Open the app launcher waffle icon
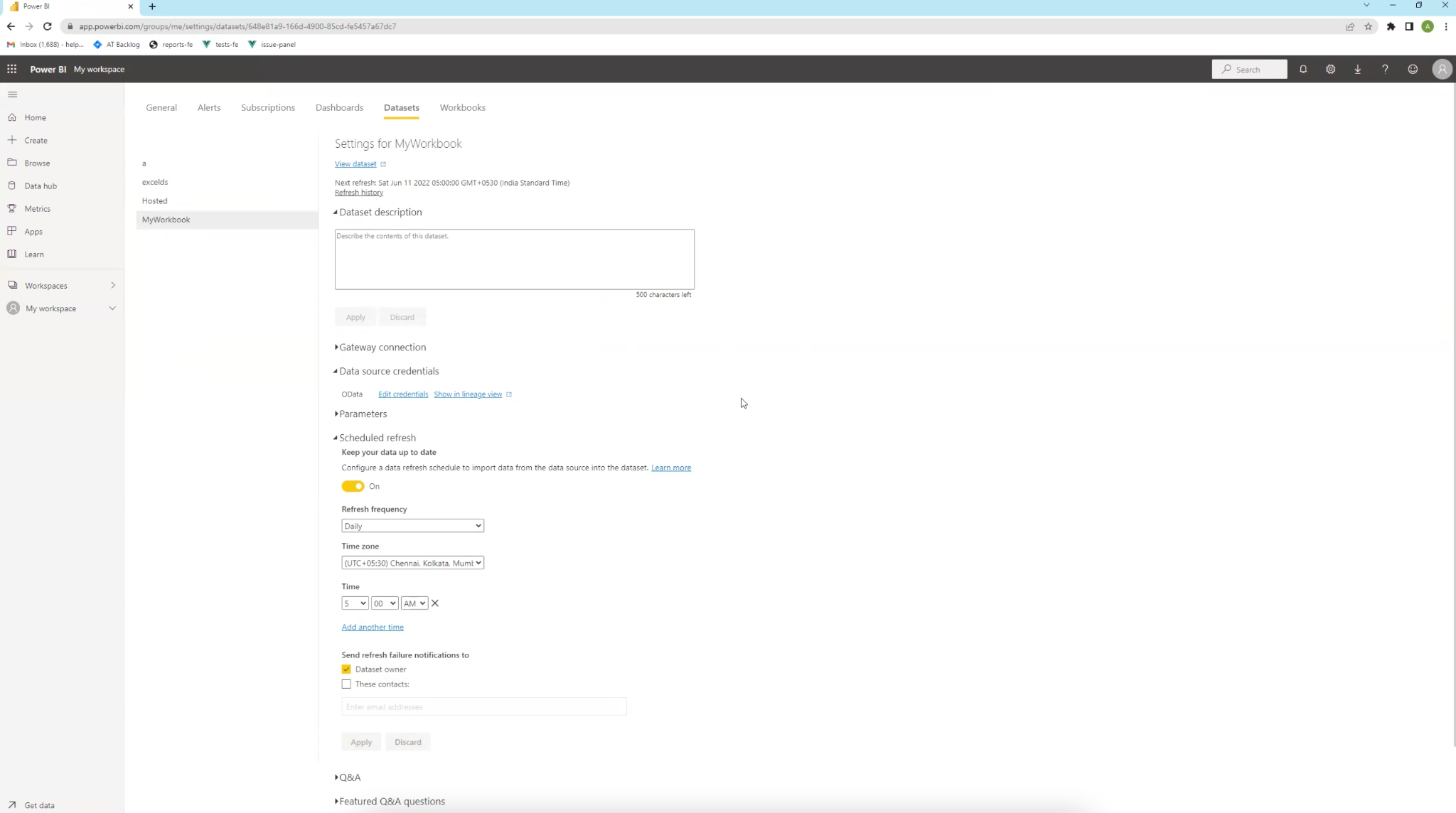The image size is (1456, 813). [x=11, y=68]
